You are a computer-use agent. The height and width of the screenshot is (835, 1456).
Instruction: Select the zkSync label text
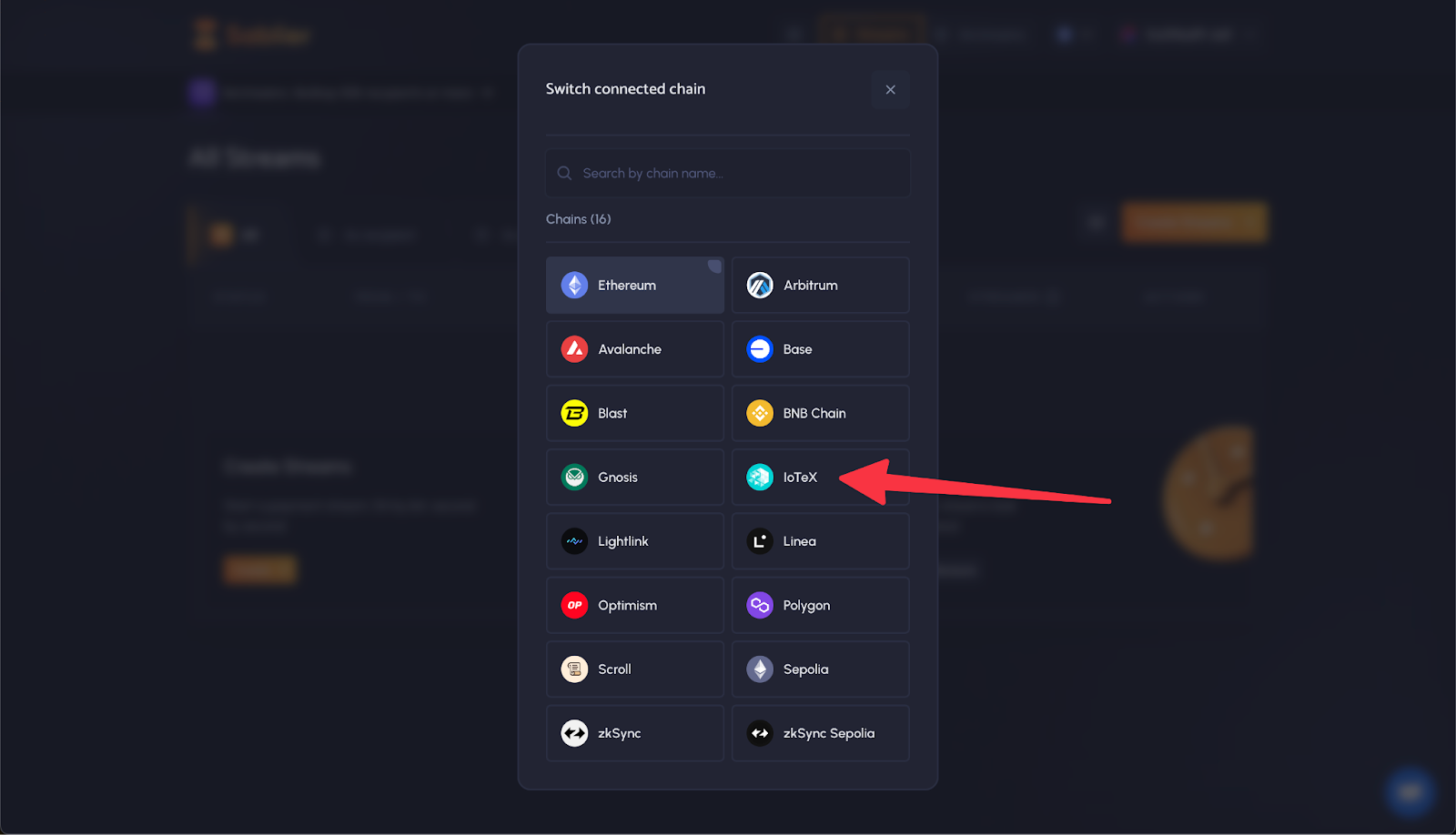[x=620, y=733]
